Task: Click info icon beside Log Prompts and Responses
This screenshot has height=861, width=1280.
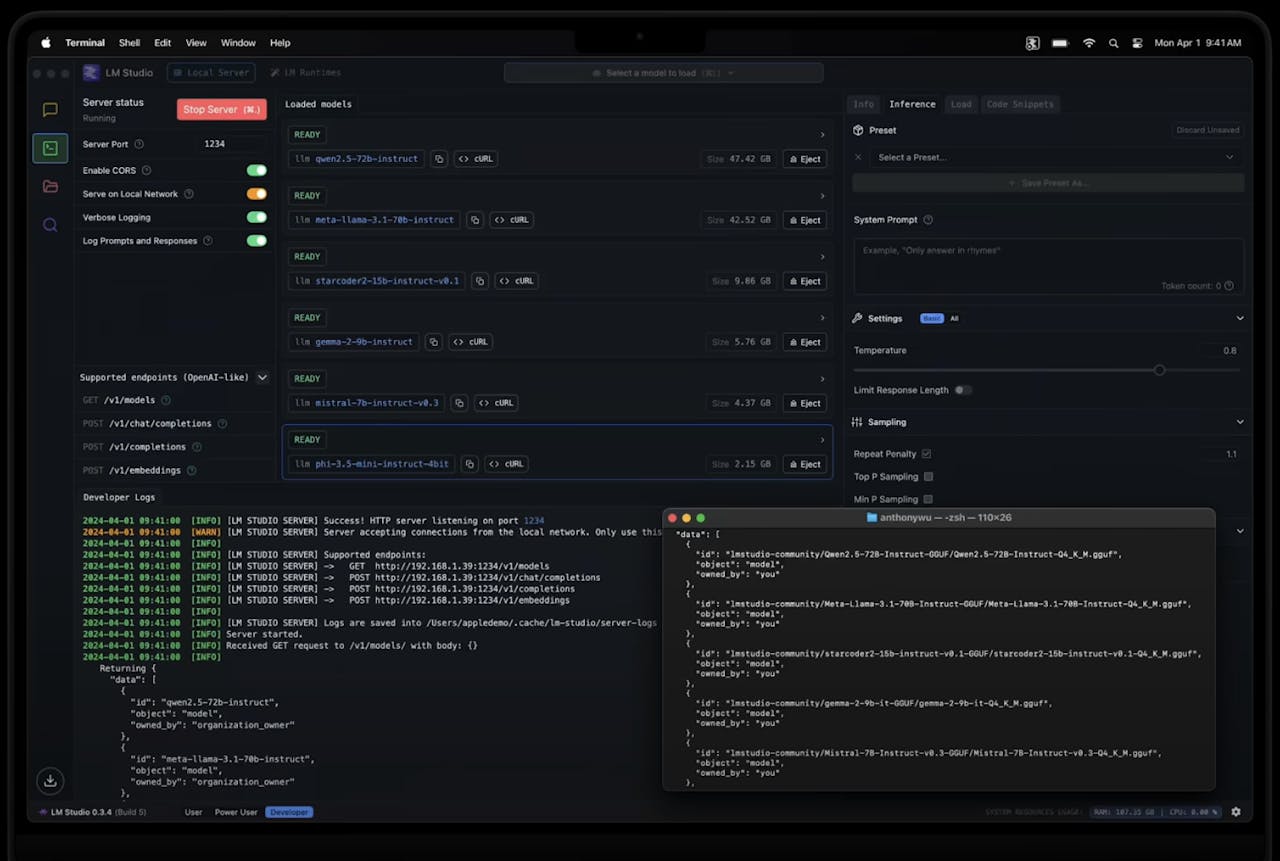Action: coord(208,241)
